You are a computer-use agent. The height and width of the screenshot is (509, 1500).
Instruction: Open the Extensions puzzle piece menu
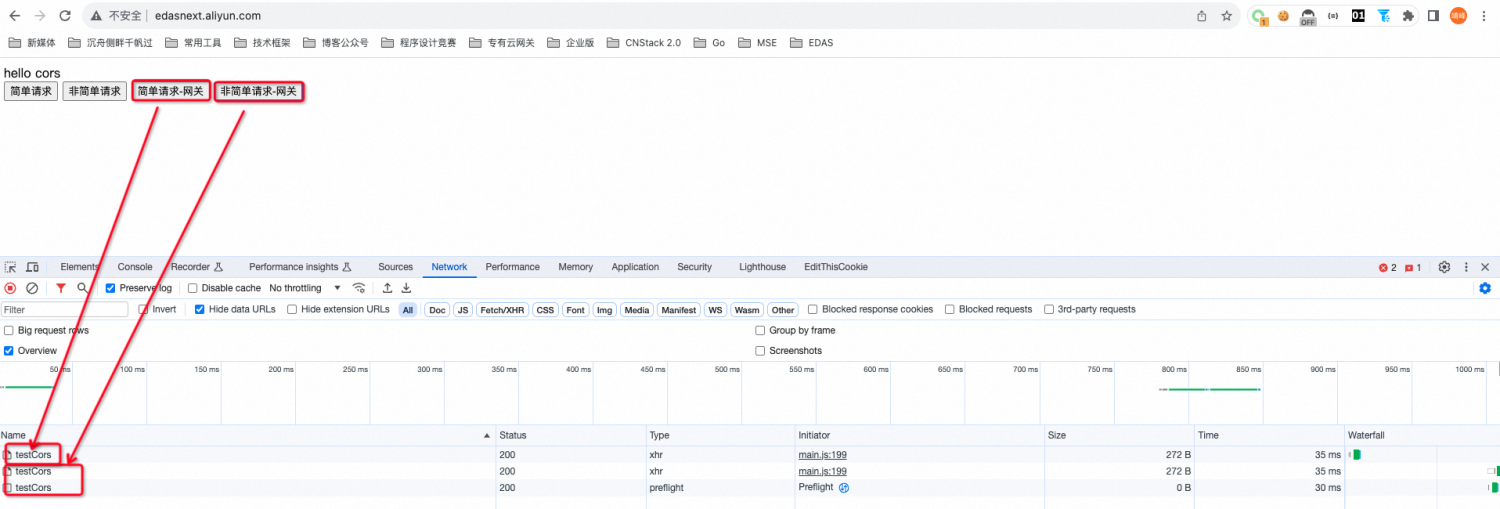click(1409, 16)
